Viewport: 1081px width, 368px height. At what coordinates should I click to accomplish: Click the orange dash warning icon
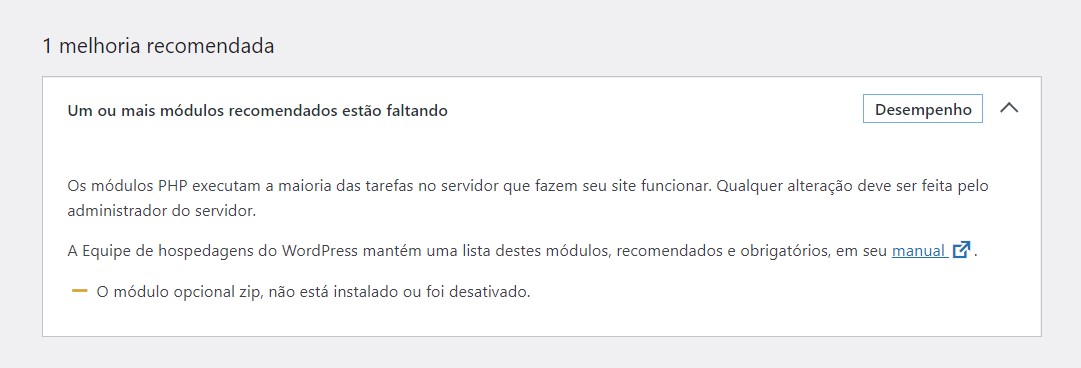coord(79,291)
